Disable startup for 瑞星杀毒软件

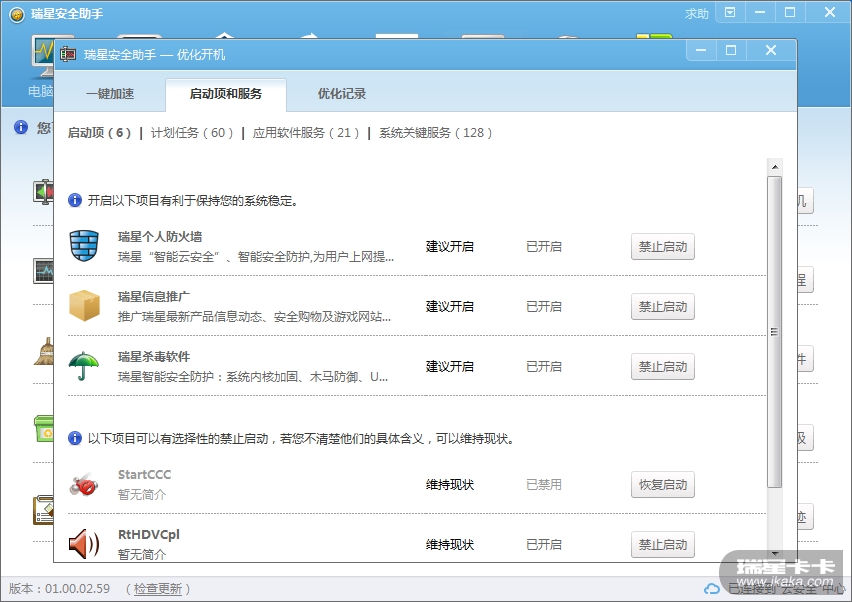click(662, 367)
